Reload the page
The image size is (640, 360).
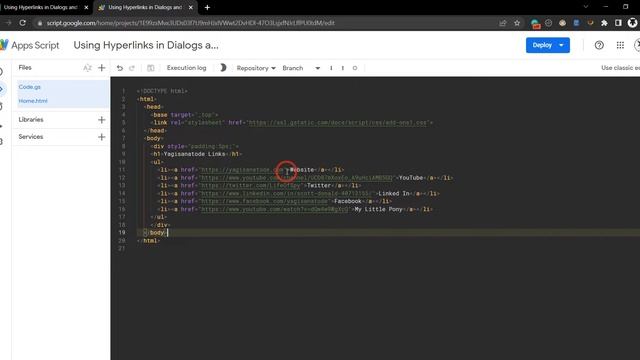[x=22, y=23]
